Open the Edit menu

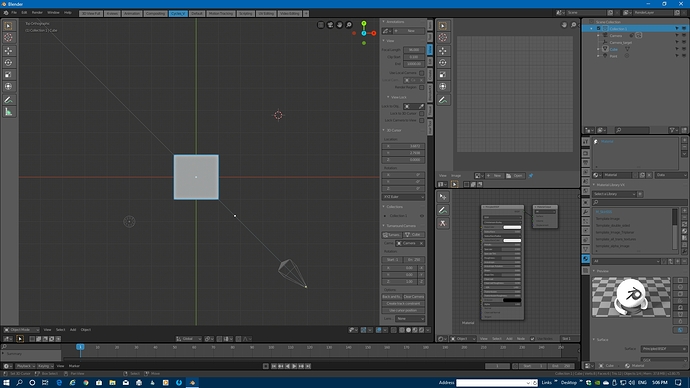click(24, 13)
